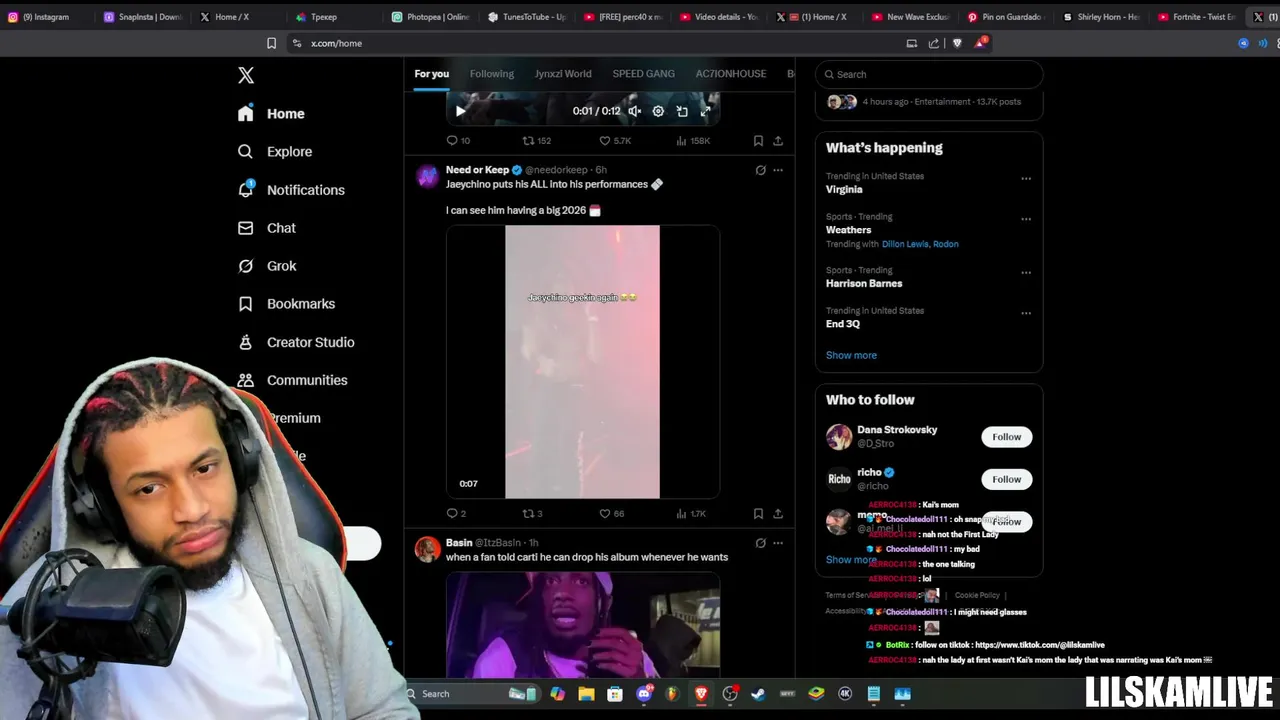The height and width of the screenshot is (720, 1280).
Task: Repost the Need or Keep post
Action: 533,514
